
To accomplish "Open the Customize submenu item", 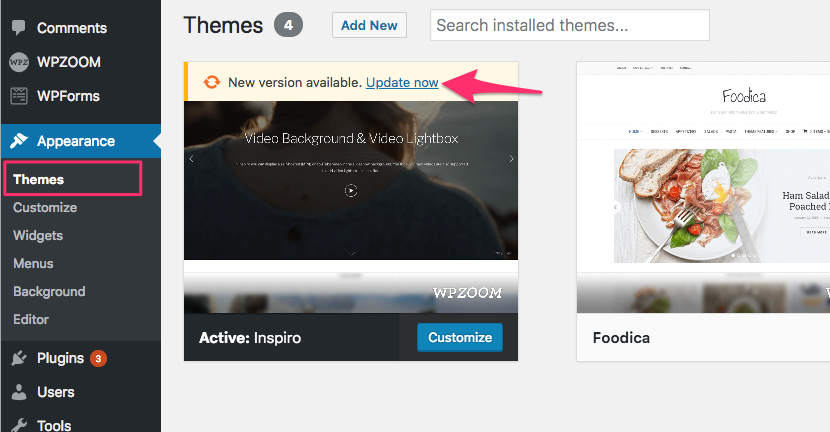I will pos(45,208).
